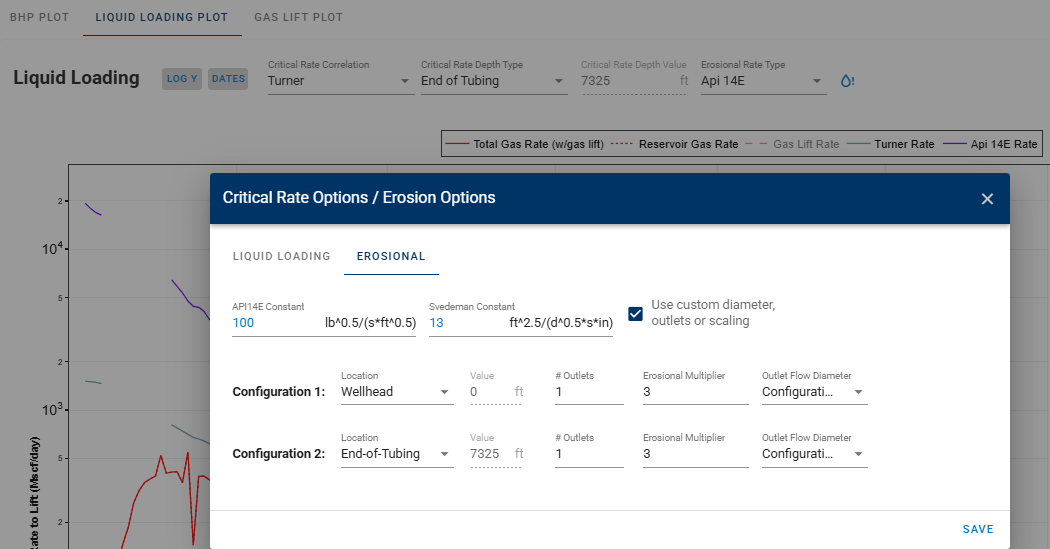Expand Configuration 1 Outlet Flow Diameter dropdown

814,392
